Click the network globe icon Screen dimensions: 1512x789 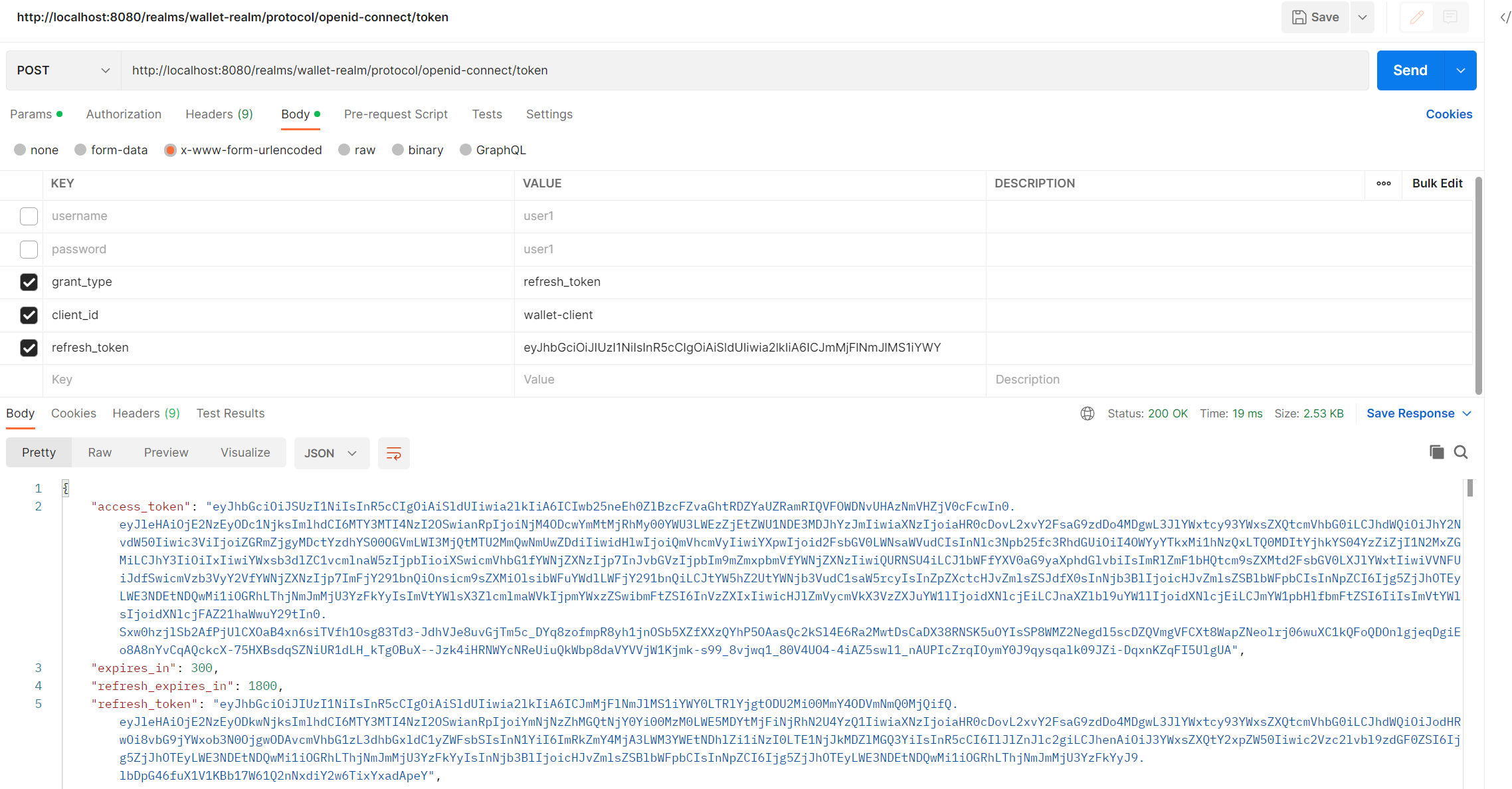[1087, 413]
